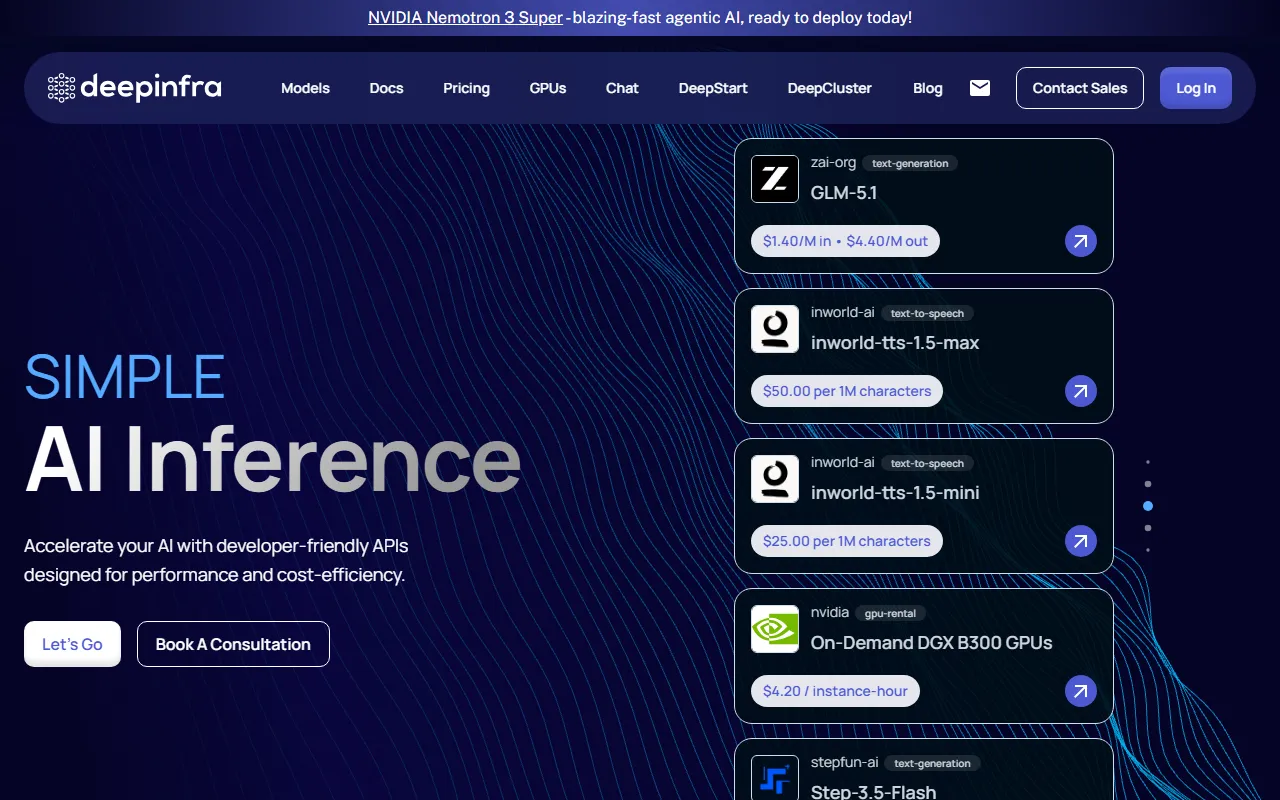Open the mail envelope icon in navbar
Screen dimensions: 1280x800
980,88
